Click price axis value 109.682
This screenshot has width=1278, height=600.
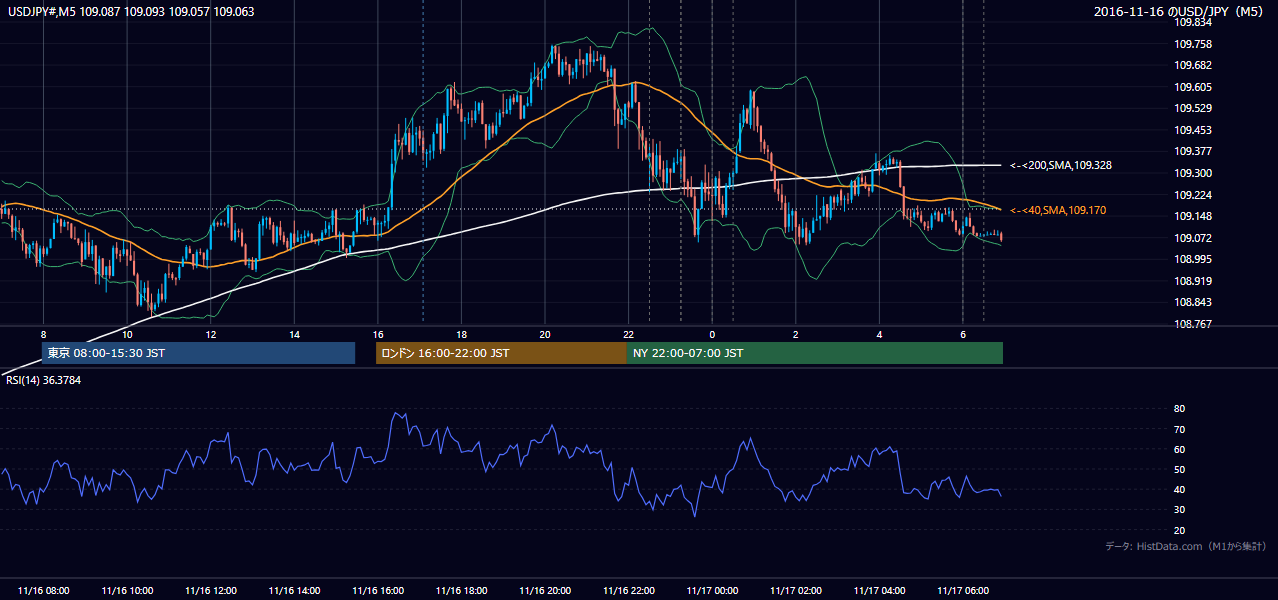pos(1193,65)
